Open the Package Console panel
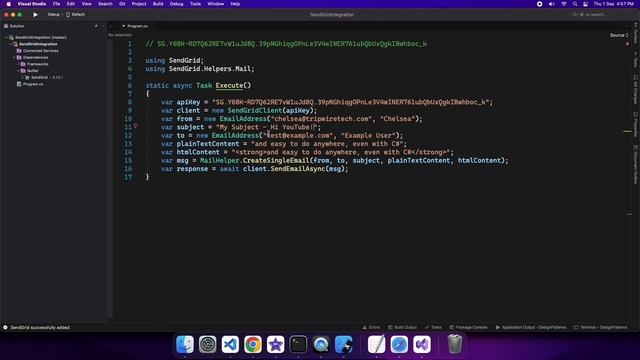This screenshot has height=360, width=640. click(x=468, y=327)
